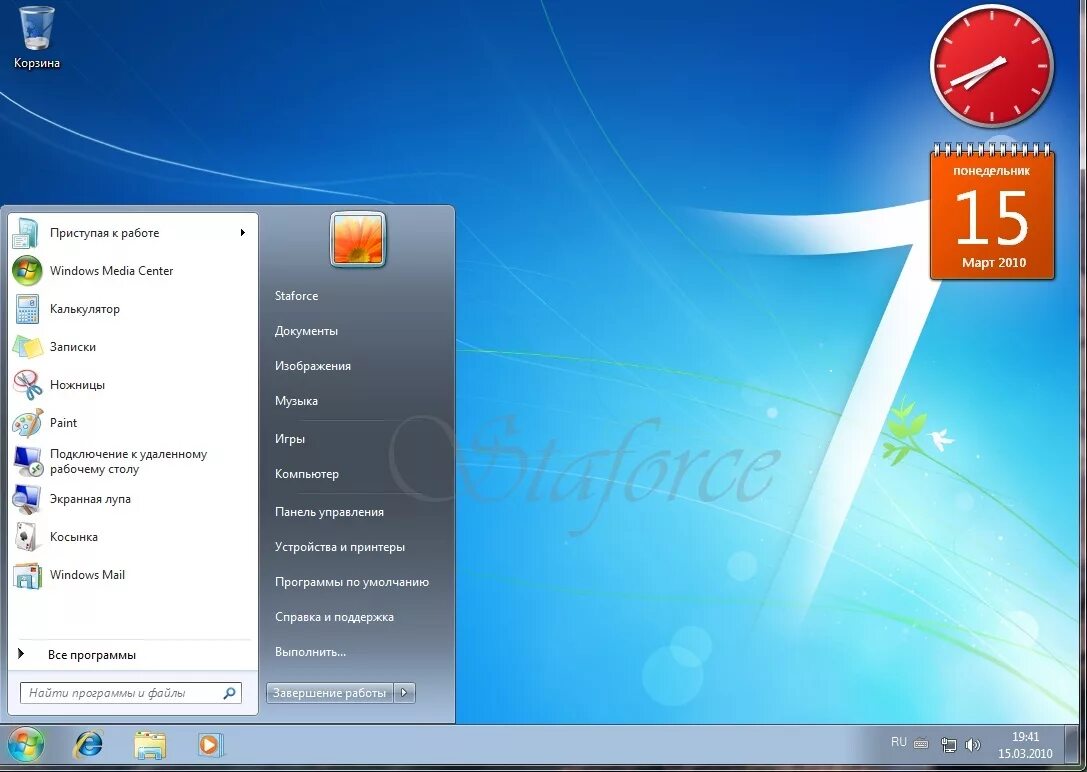Open Компьютер from Start menu
The height and width of the screenshot is (772, 1087).
(306, 474)
